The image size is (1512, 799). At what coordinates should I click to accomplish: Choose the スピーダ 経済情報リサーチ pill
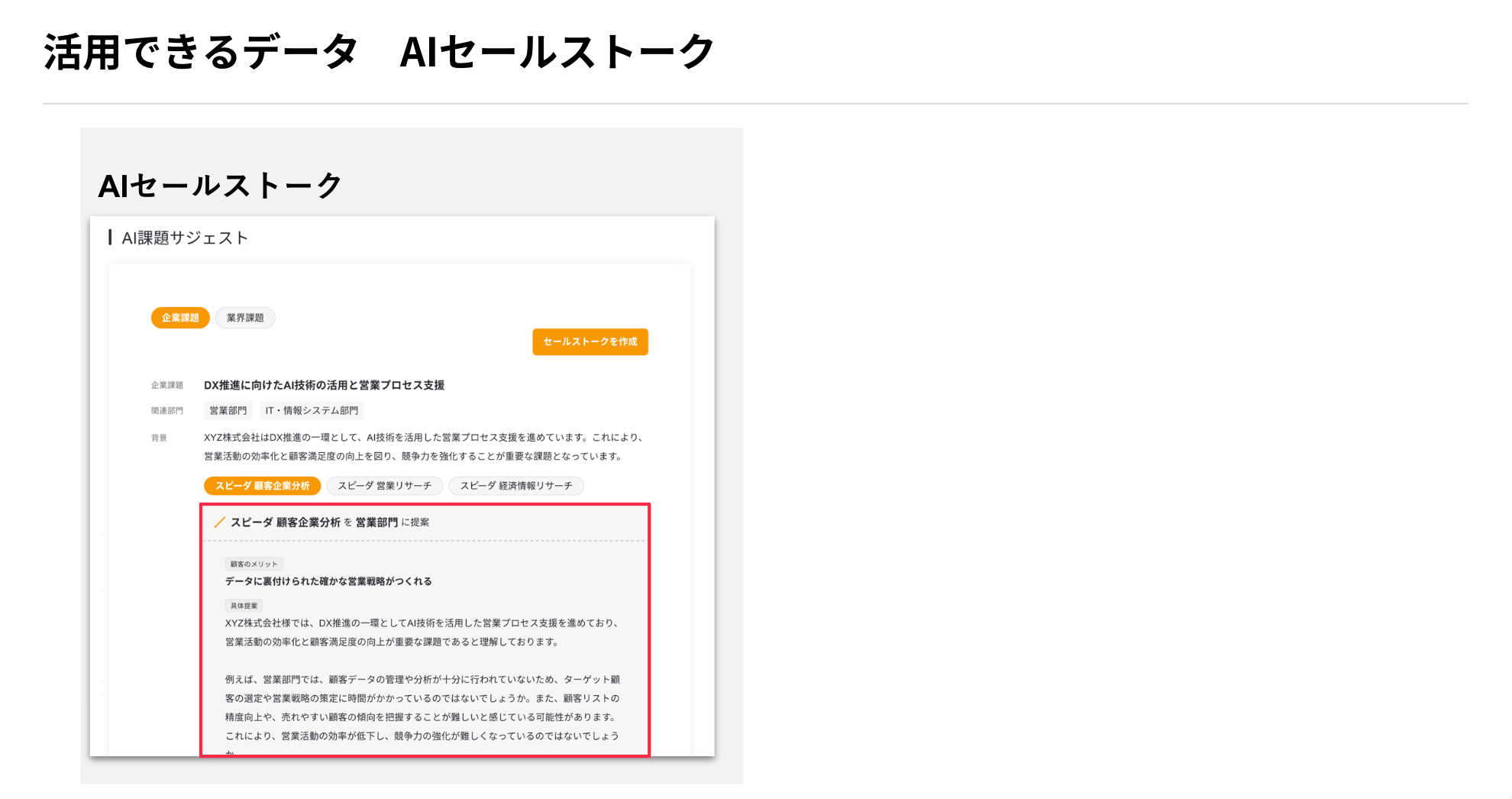point(515,486)
